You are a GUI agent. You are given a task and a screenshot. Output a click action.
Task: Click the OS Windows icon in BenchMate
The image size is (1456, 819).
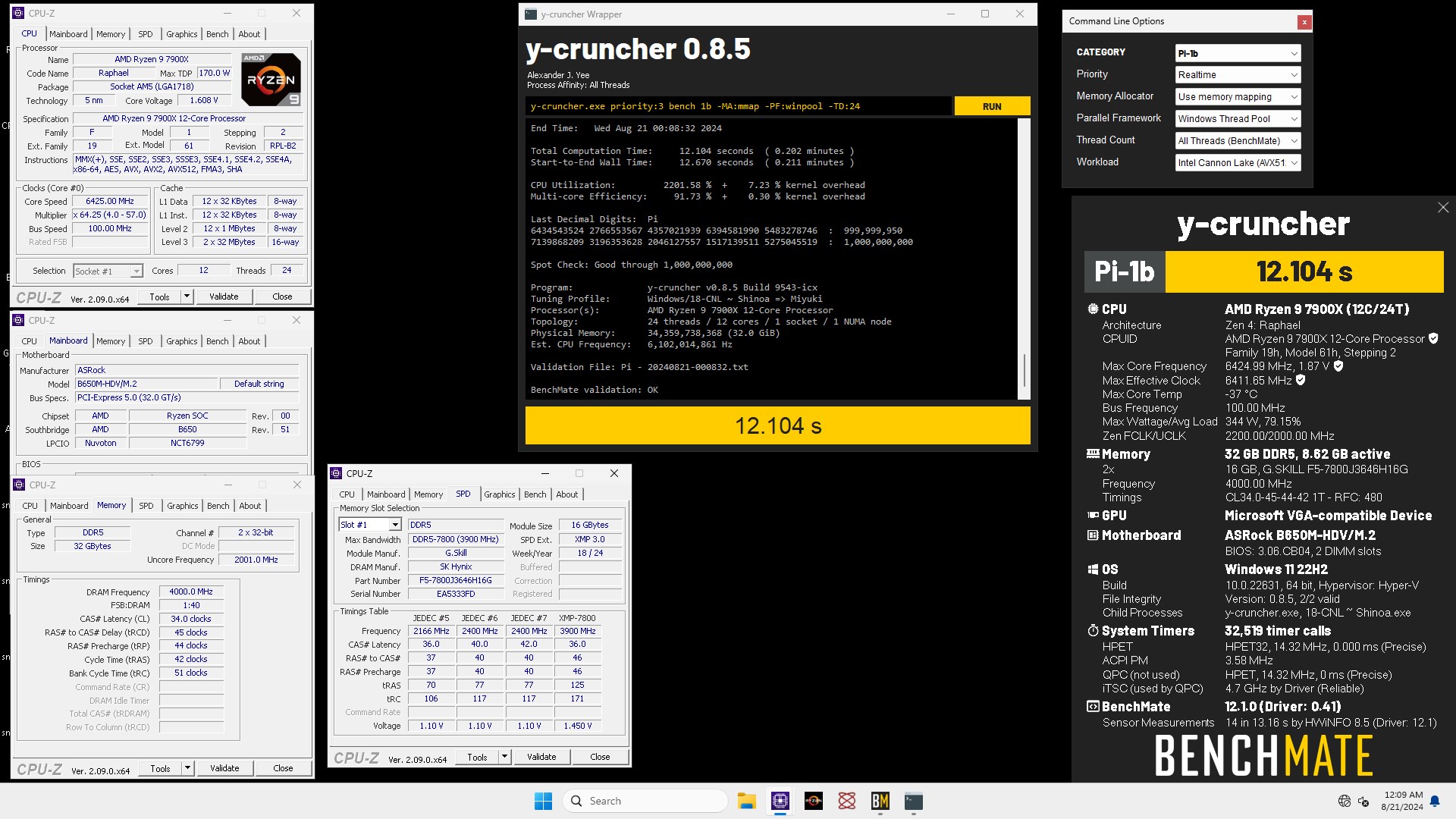pos(1093,569)
